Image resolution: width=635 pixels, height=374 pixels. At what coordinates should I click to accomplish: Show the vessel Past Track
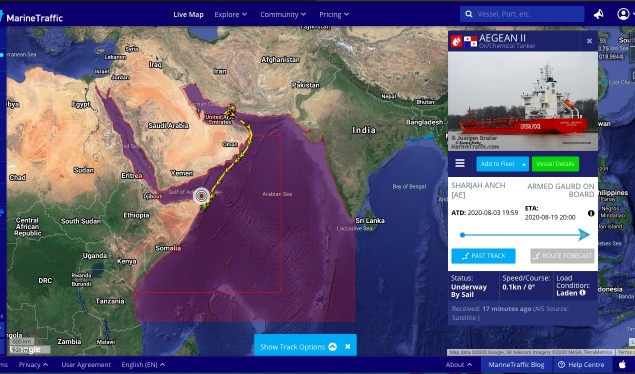483,256
